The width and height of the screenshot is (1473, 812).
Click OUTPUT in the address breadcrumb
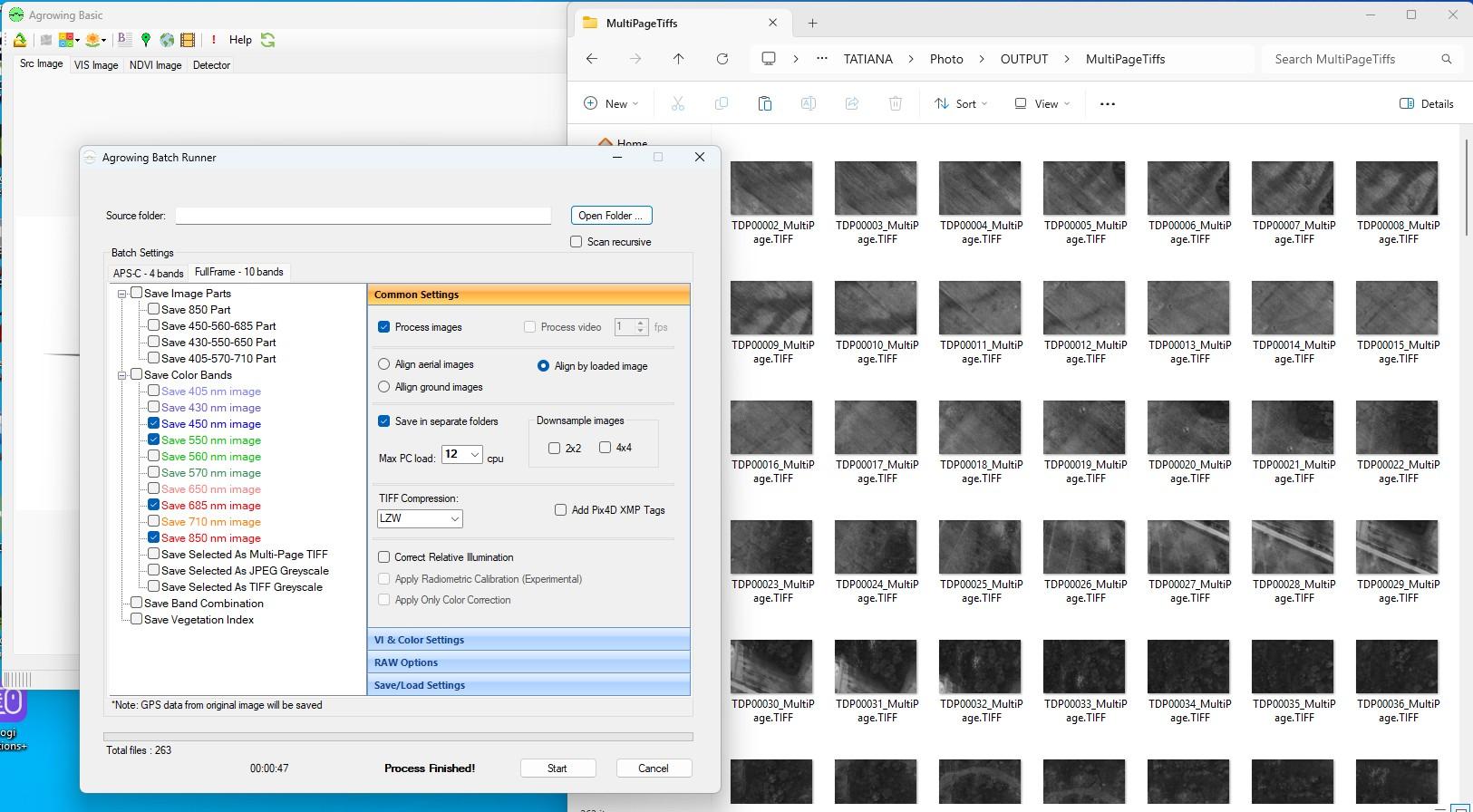[1024, 59]
